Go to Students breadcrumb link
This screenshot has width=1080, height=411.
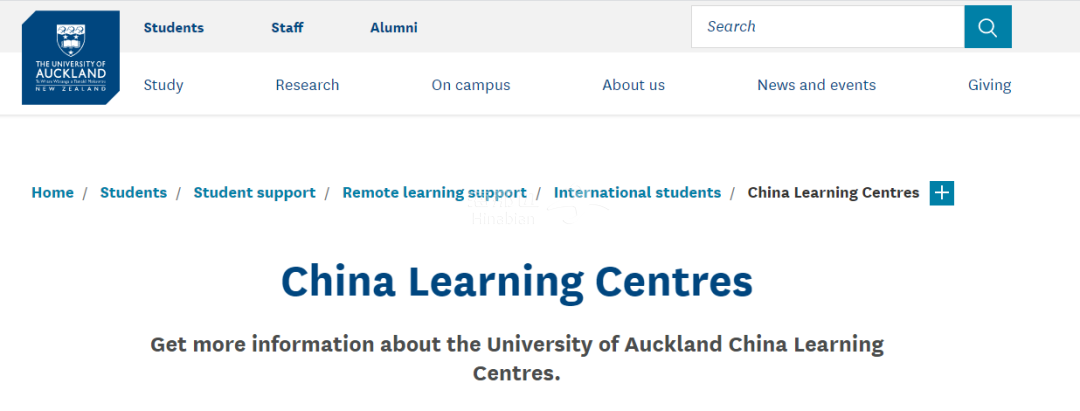tap(133, 193)
